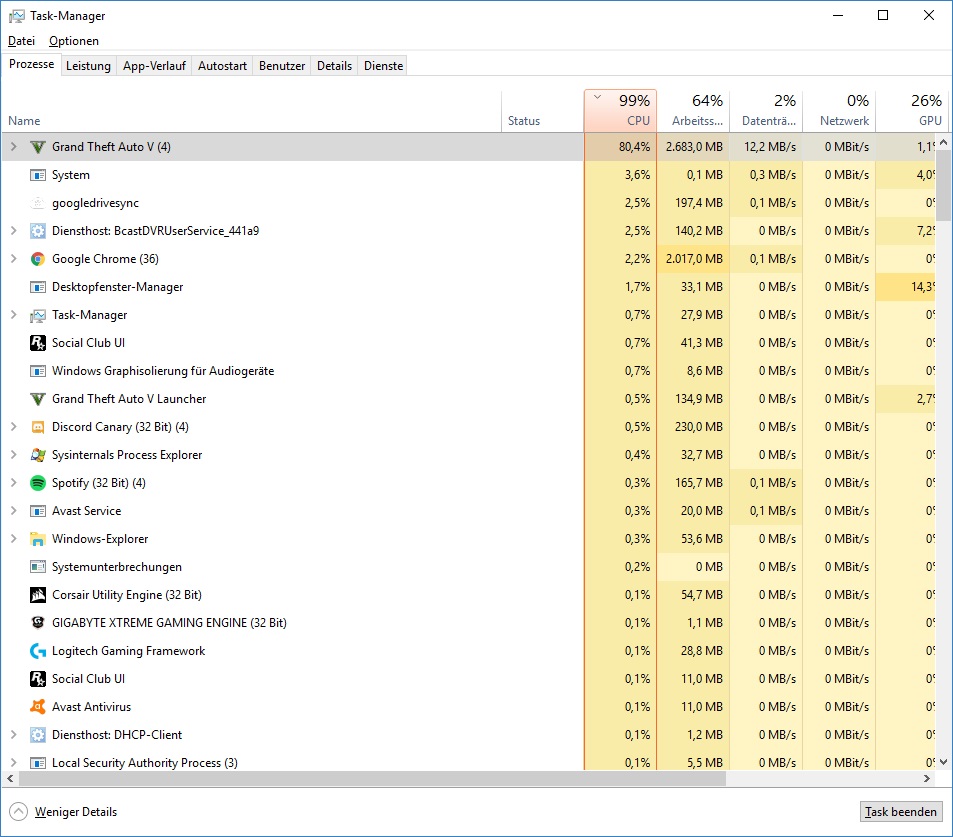Expand Sysinternals Process Explorer row
Viewport: 953px width, 837px height.
coord(13,454)
